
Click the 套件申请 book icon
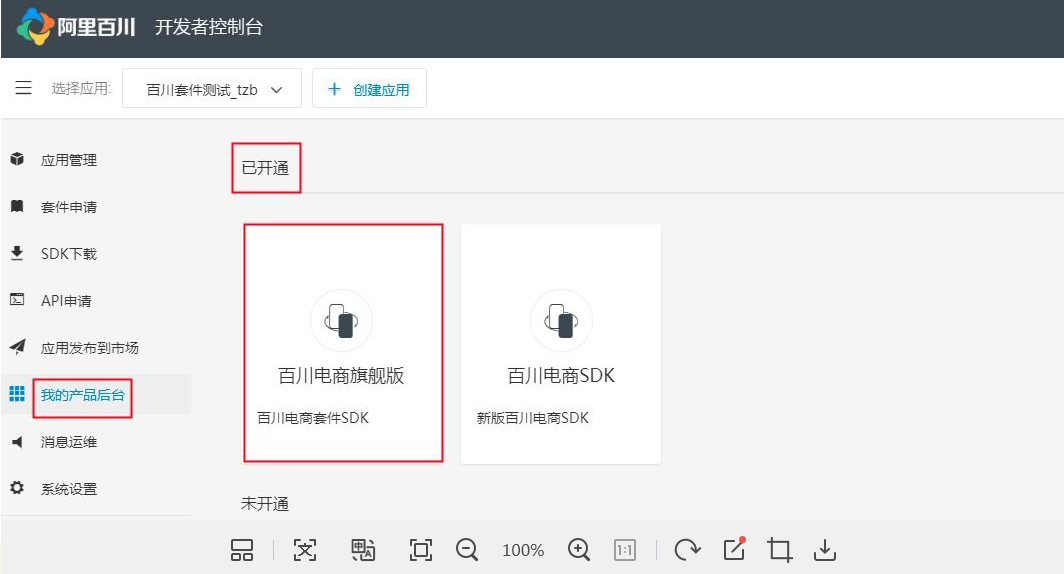(x=17, y=206)
